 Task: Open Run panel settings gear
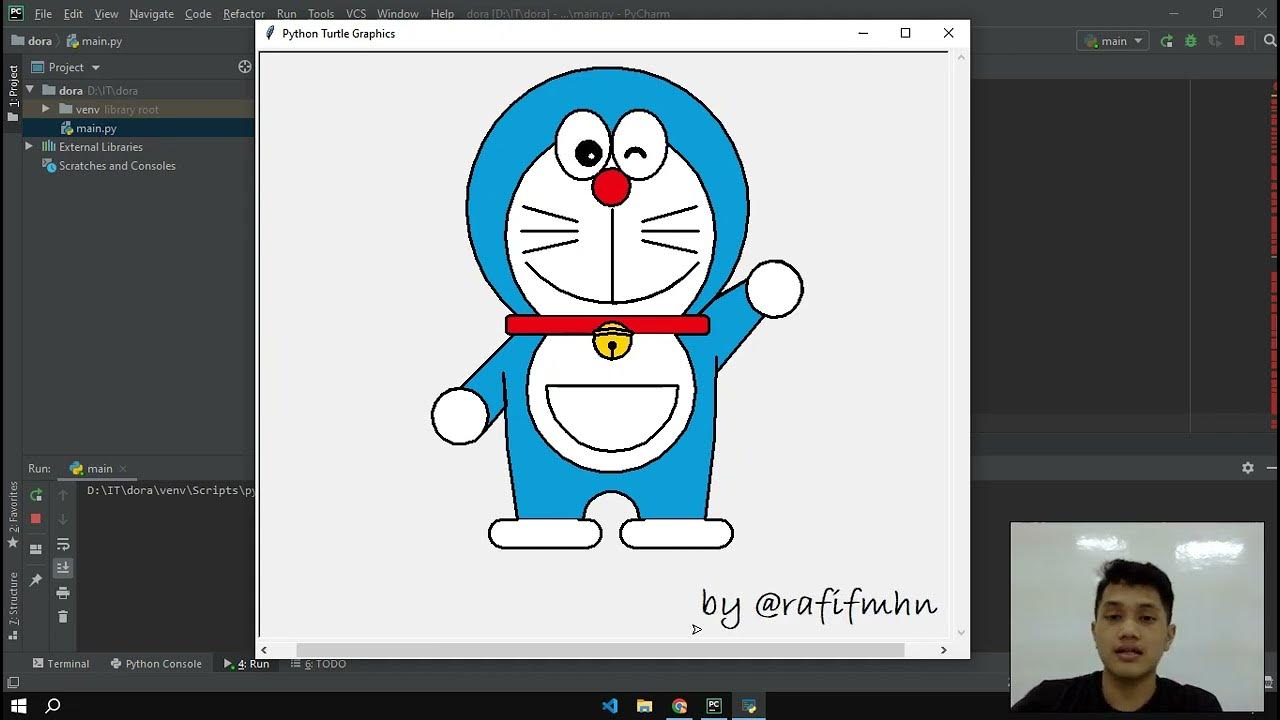1248,468
